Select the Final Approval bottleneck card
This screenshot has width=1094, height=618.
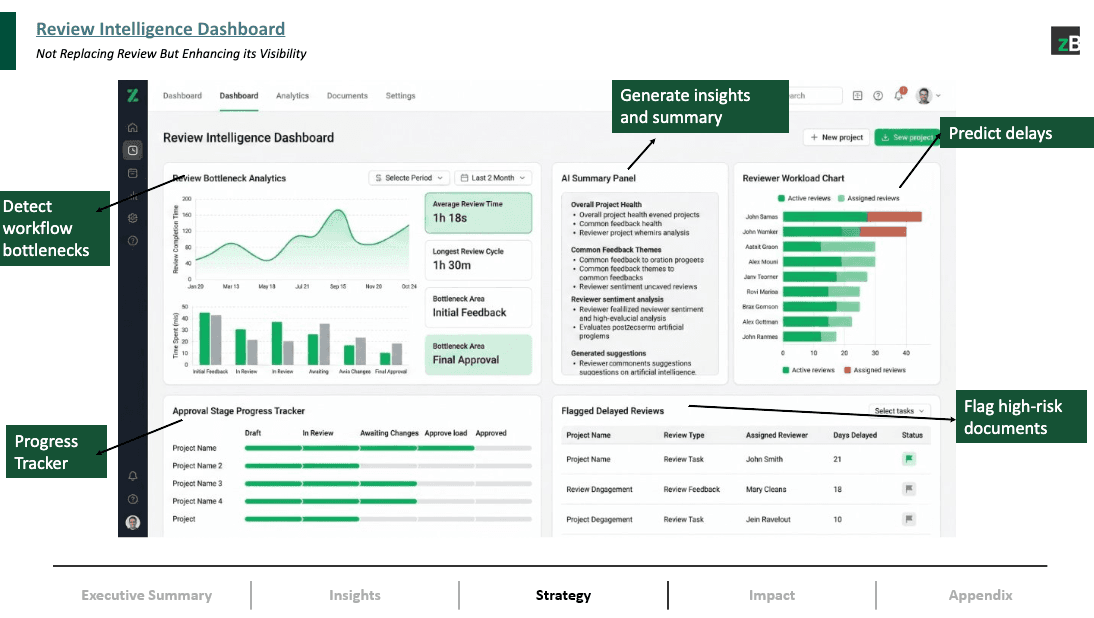478,354
